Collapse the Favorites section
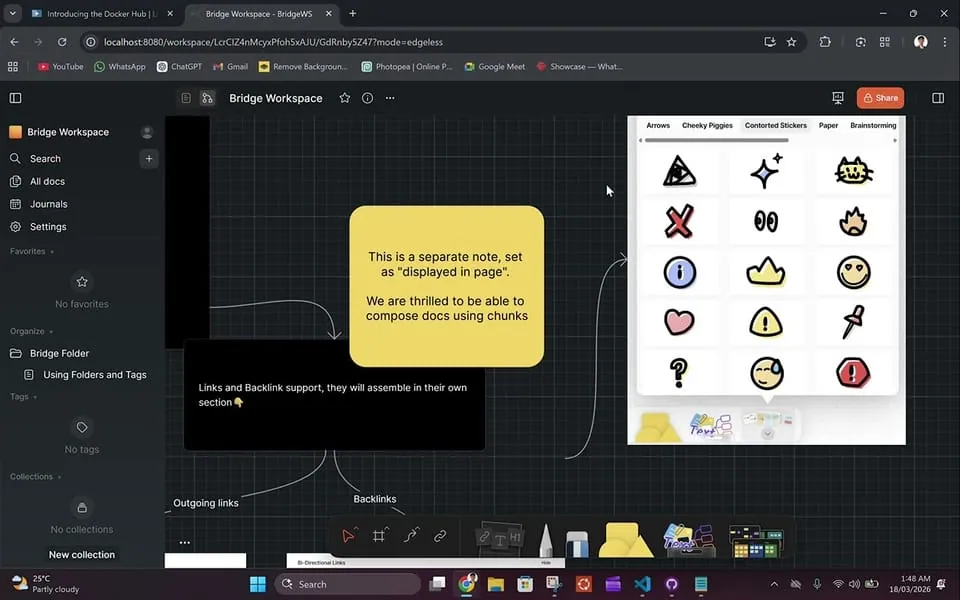Image resolution: width=960 pixels, height=600 pixels. (x=32, y=251)
